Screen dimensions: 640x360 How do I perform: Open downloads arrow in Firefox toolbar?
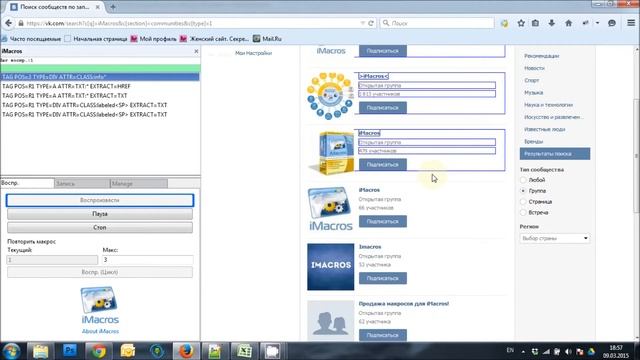pyautogui.click(x=551, y=23)
